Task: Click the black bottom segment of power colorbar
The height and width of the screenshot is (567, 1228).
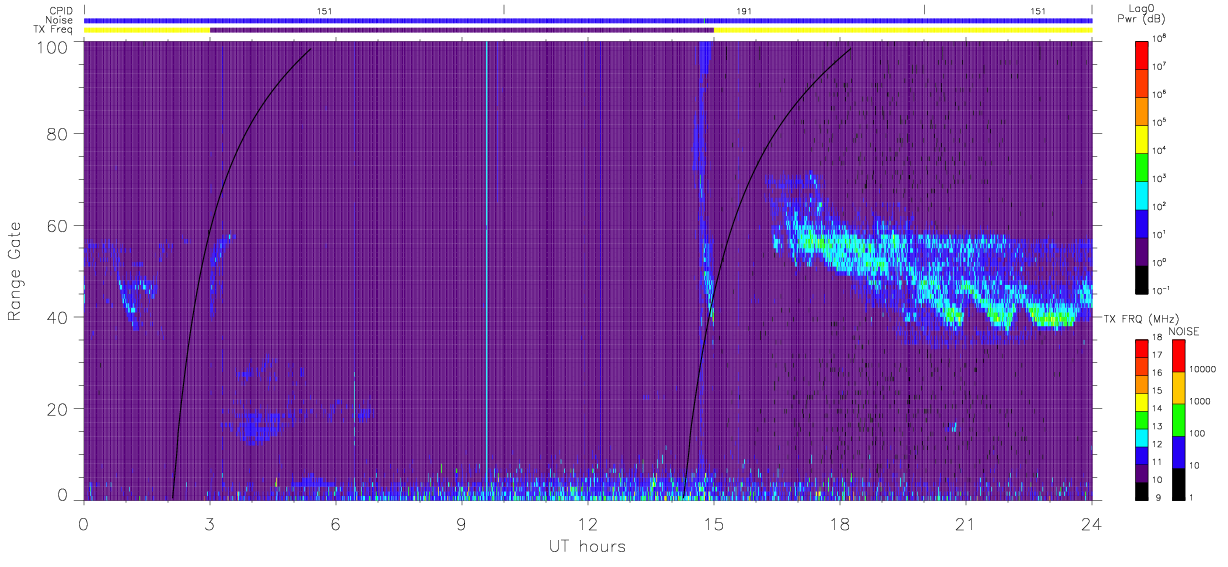Action: click(1142, 279)
